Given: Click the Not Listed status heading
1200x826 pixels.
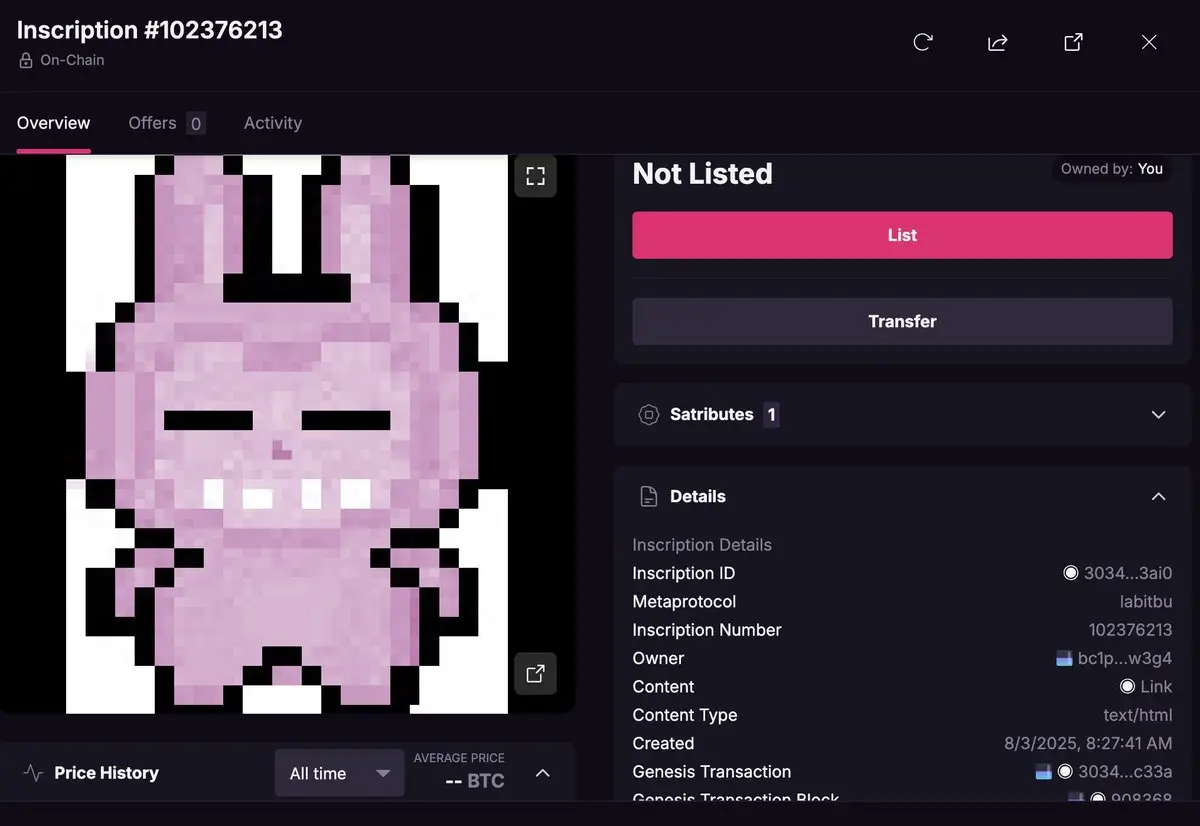Looking at the screenshot, I should click(703, 174).
